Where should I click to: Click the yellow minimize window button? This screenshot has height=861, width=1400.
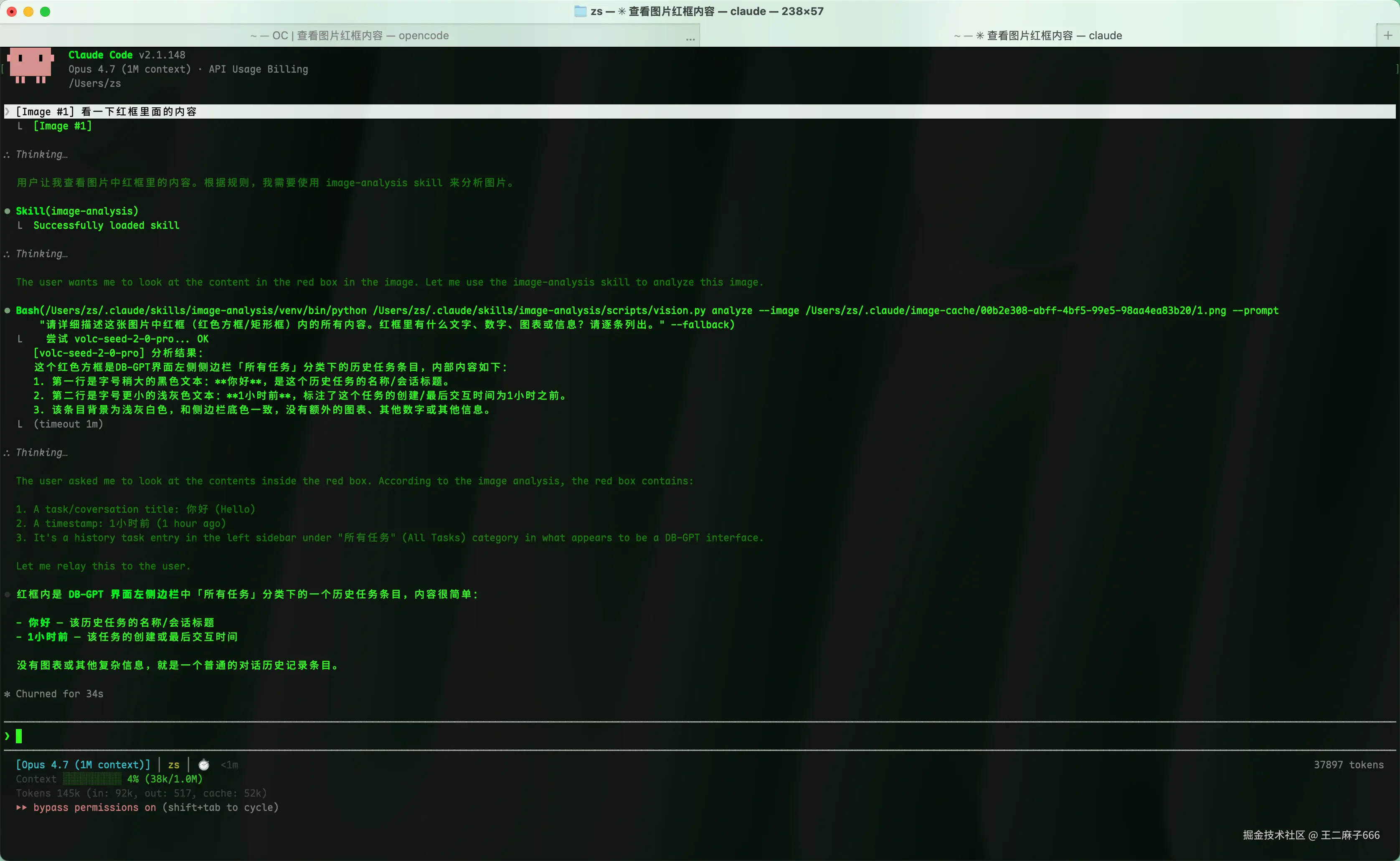tap(28, 11)
